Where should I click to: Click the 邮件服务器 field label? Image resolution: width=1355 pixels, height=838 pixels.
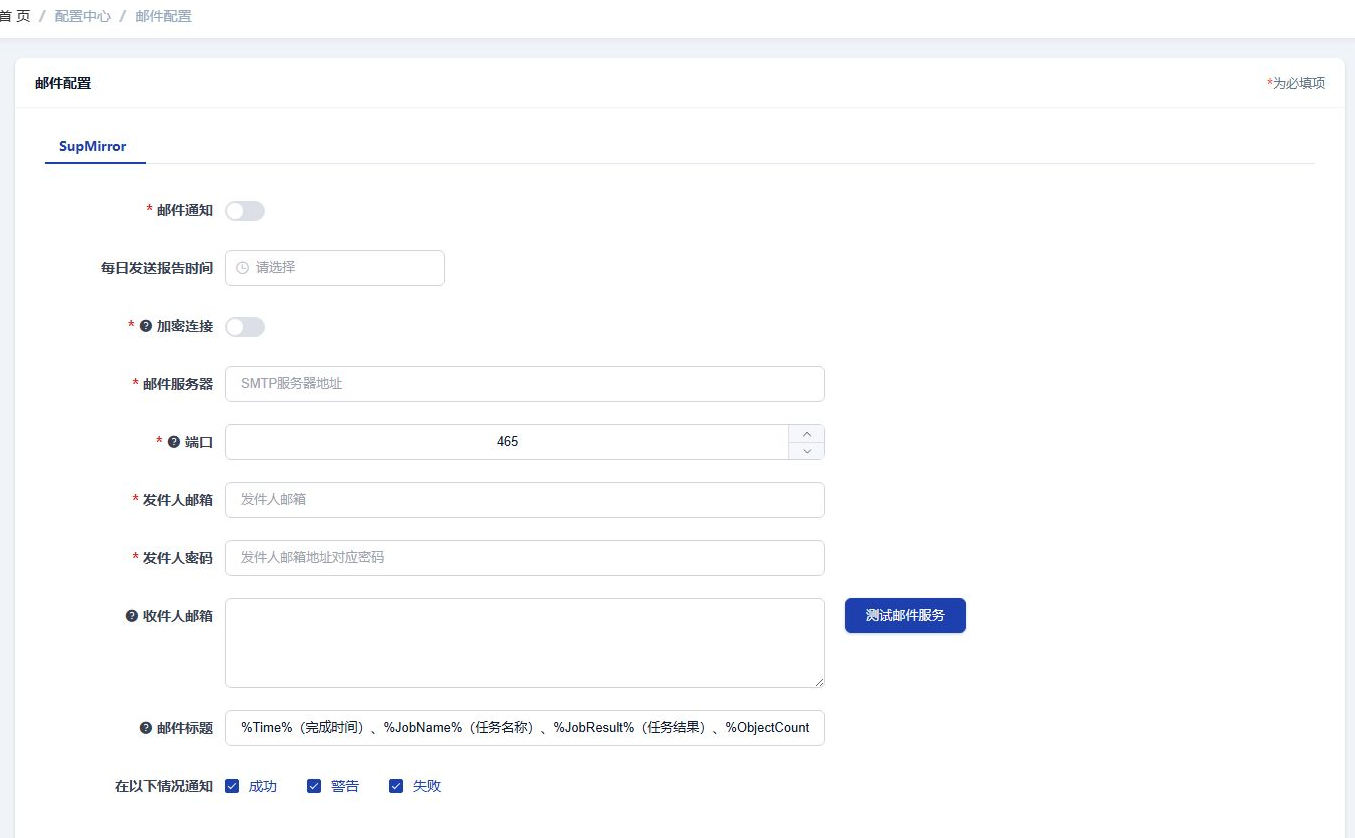(x=178, y=384)
